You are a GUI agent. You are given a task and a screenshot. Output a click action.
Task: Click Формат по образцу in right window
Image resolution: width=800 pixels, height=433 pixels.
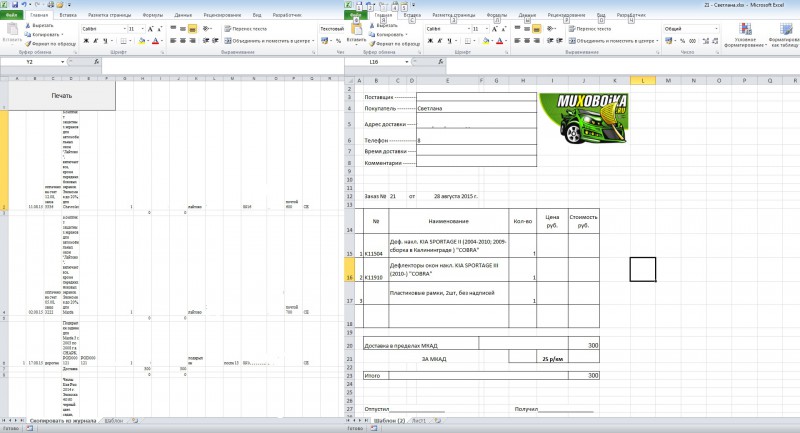point(394,44)
